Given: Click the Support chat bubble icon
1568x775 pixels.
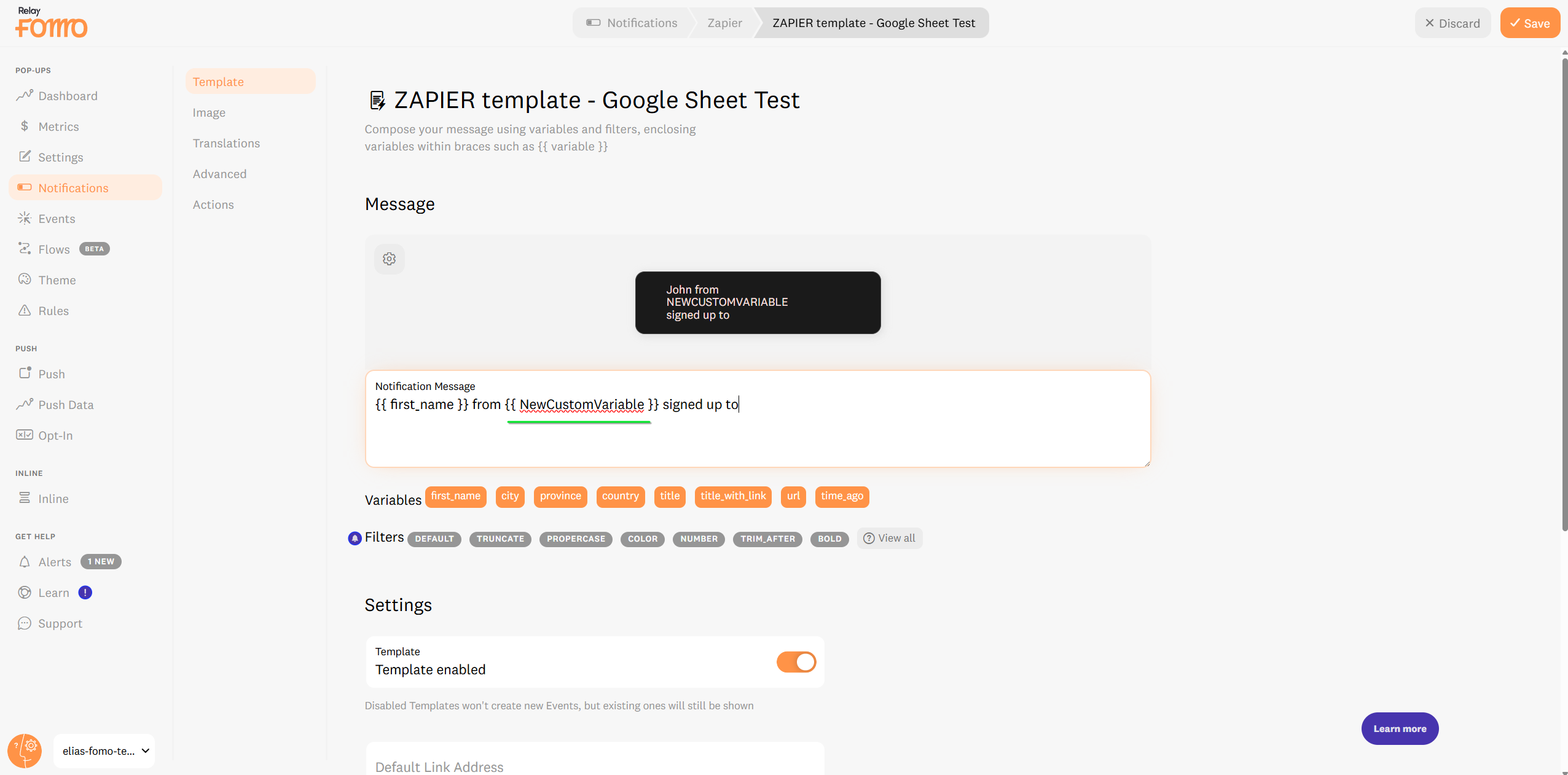Looking at the screenshot, I should coord(25,623).
